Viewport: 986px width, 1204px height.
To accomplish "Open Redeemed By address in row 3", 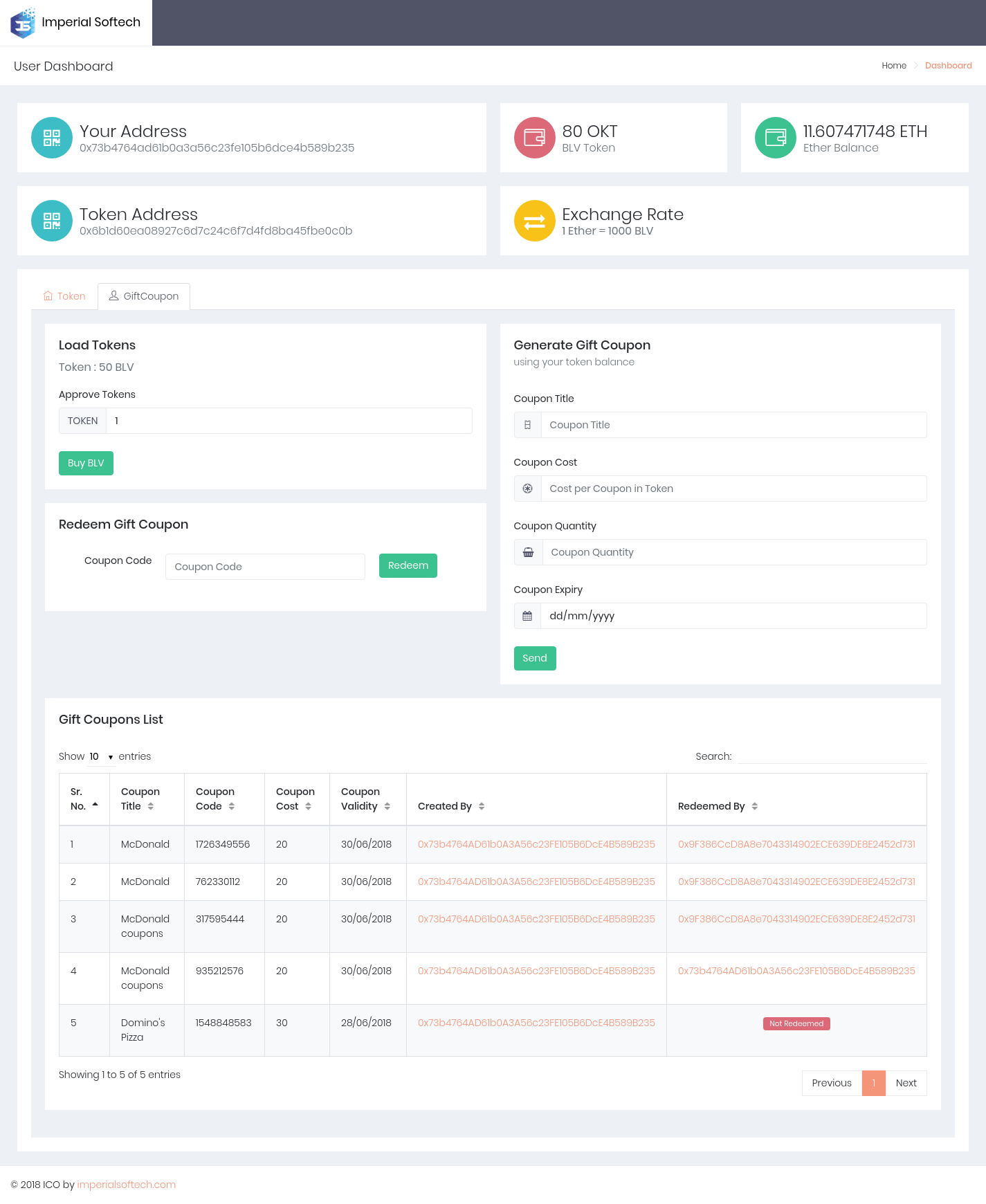I will point(796,919).
